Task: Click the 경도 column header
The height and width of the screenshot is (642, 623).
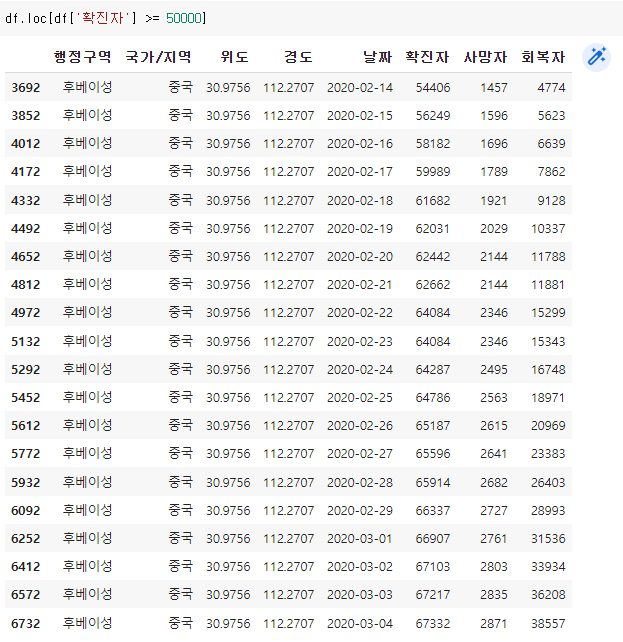Action: pyautogui.click(x=298, y=57)
